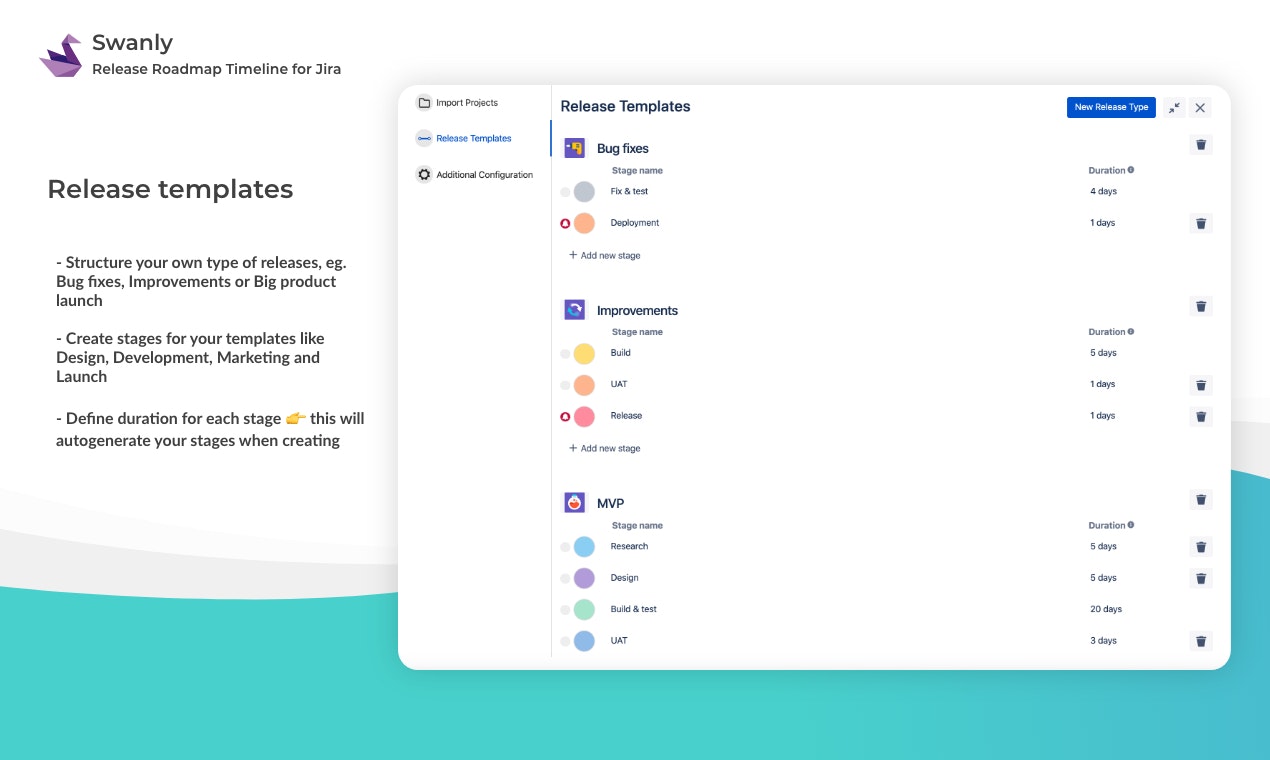Viewport: 1270px width, 760px height.
Task: Add a new stage under Improvements
Action: click(604, 448)
